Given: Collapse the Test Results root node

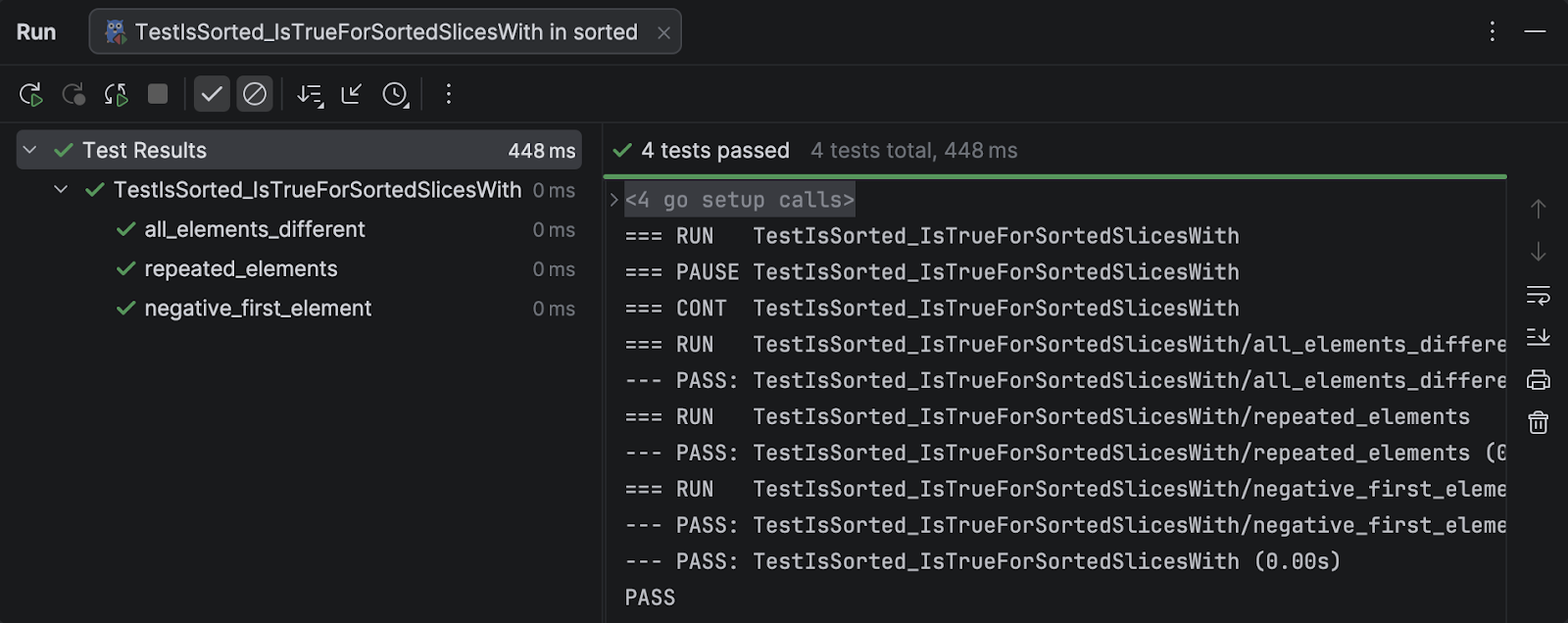Looking at the screenshot, I should click(x=30, y=150).
